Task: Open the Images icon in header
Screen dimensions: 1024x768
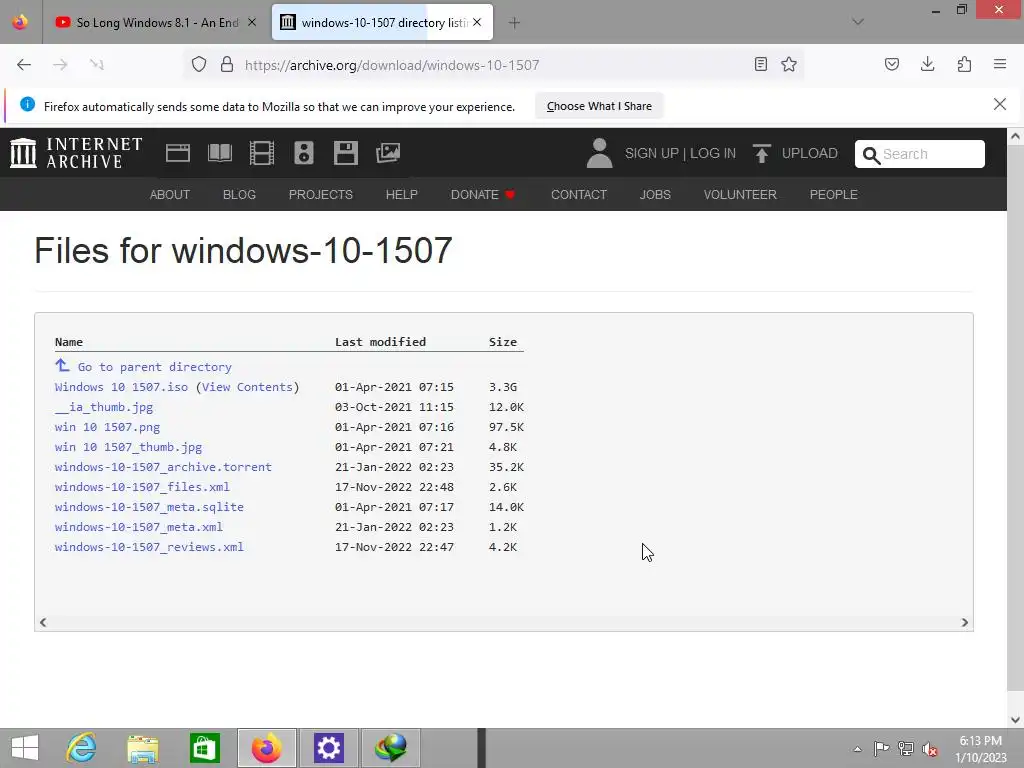Action: (x=388, y=153)
